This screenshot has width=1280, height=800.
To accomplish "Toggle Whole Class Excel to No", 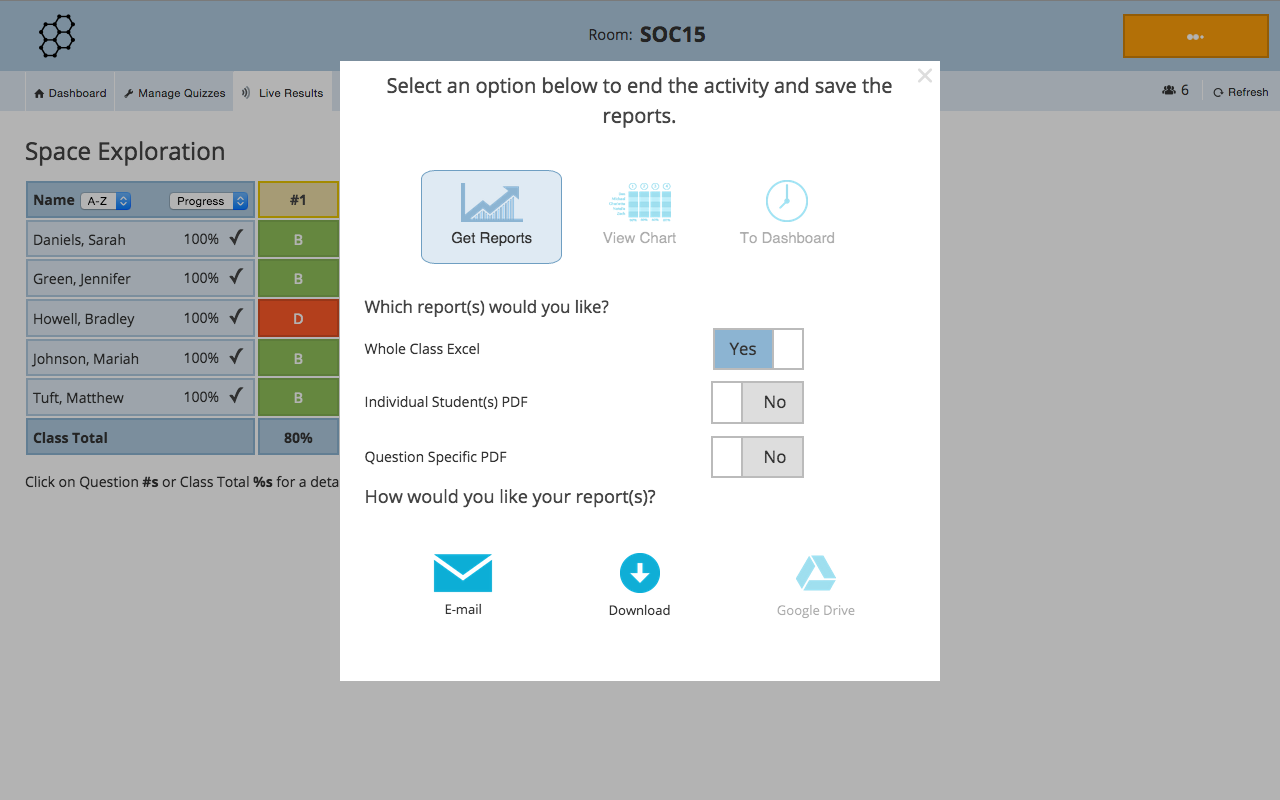I will point(786,348).
